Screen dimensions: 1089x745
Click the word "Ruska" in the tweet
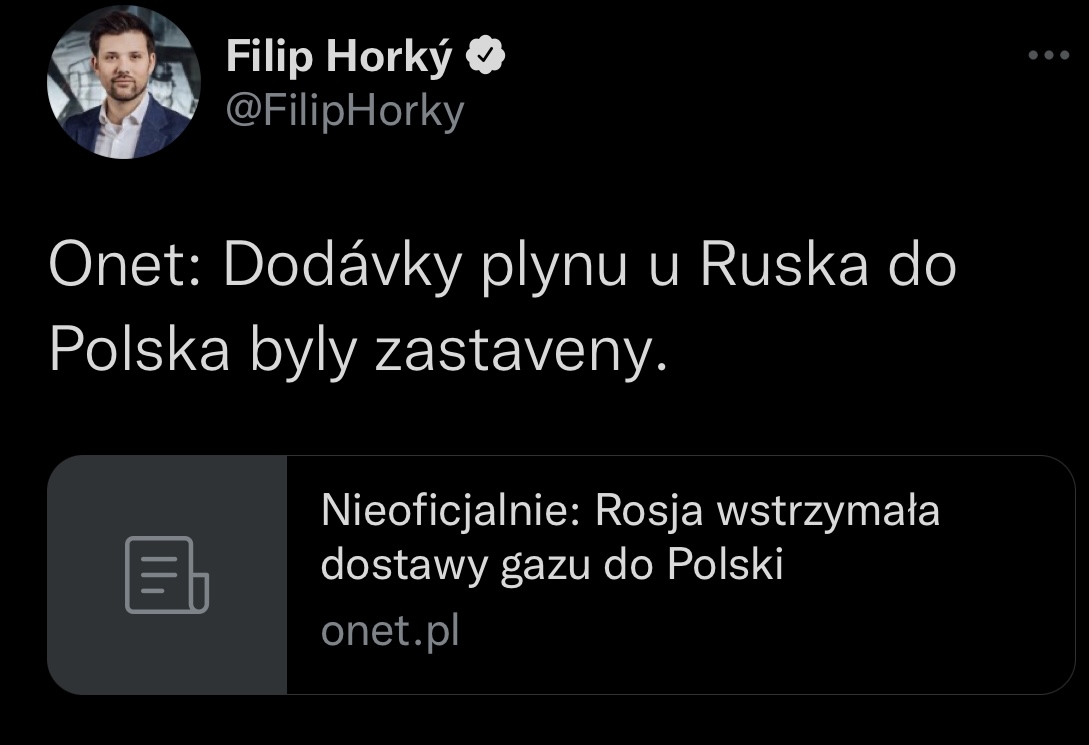(x=784, y=266)
